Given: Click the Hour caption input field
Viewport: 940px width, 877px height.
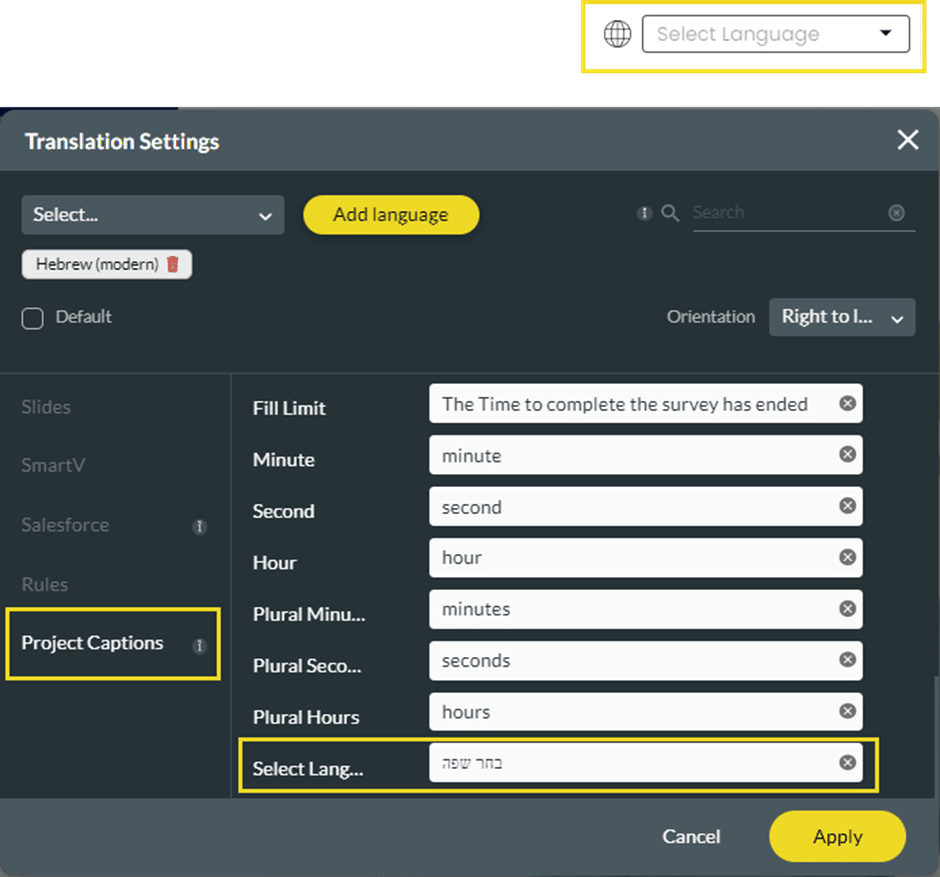Looking at the screenshot, I should 635,558.
